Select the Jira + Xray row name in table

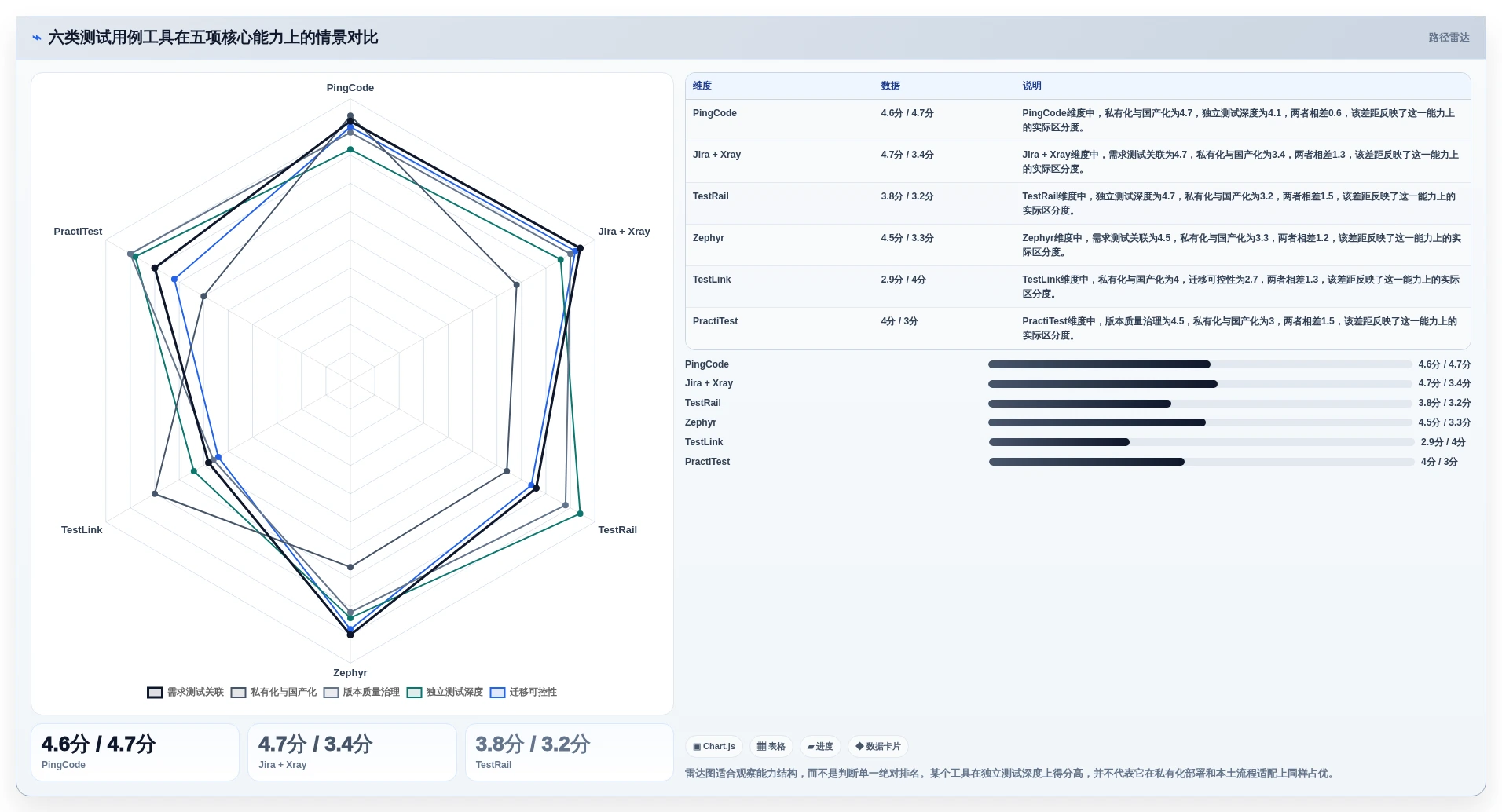pos(716,155)
